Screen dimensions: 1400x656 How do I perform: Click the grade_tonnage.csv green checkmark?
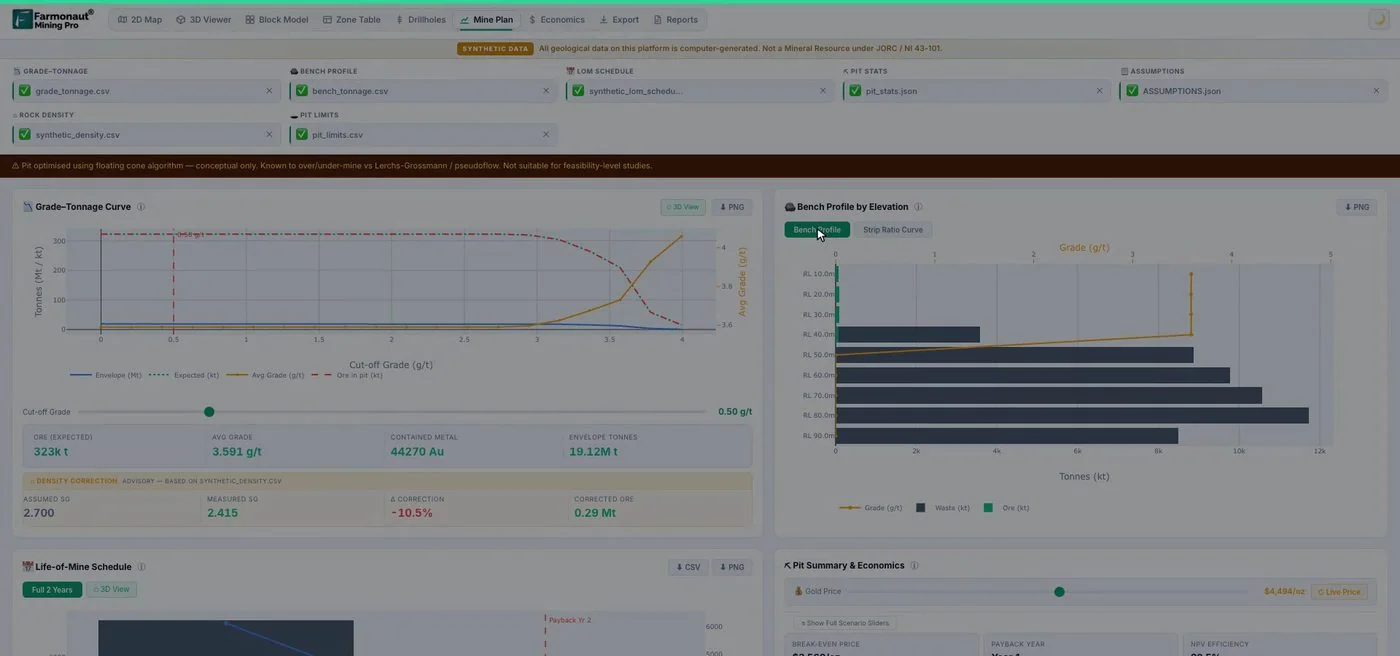25,91
